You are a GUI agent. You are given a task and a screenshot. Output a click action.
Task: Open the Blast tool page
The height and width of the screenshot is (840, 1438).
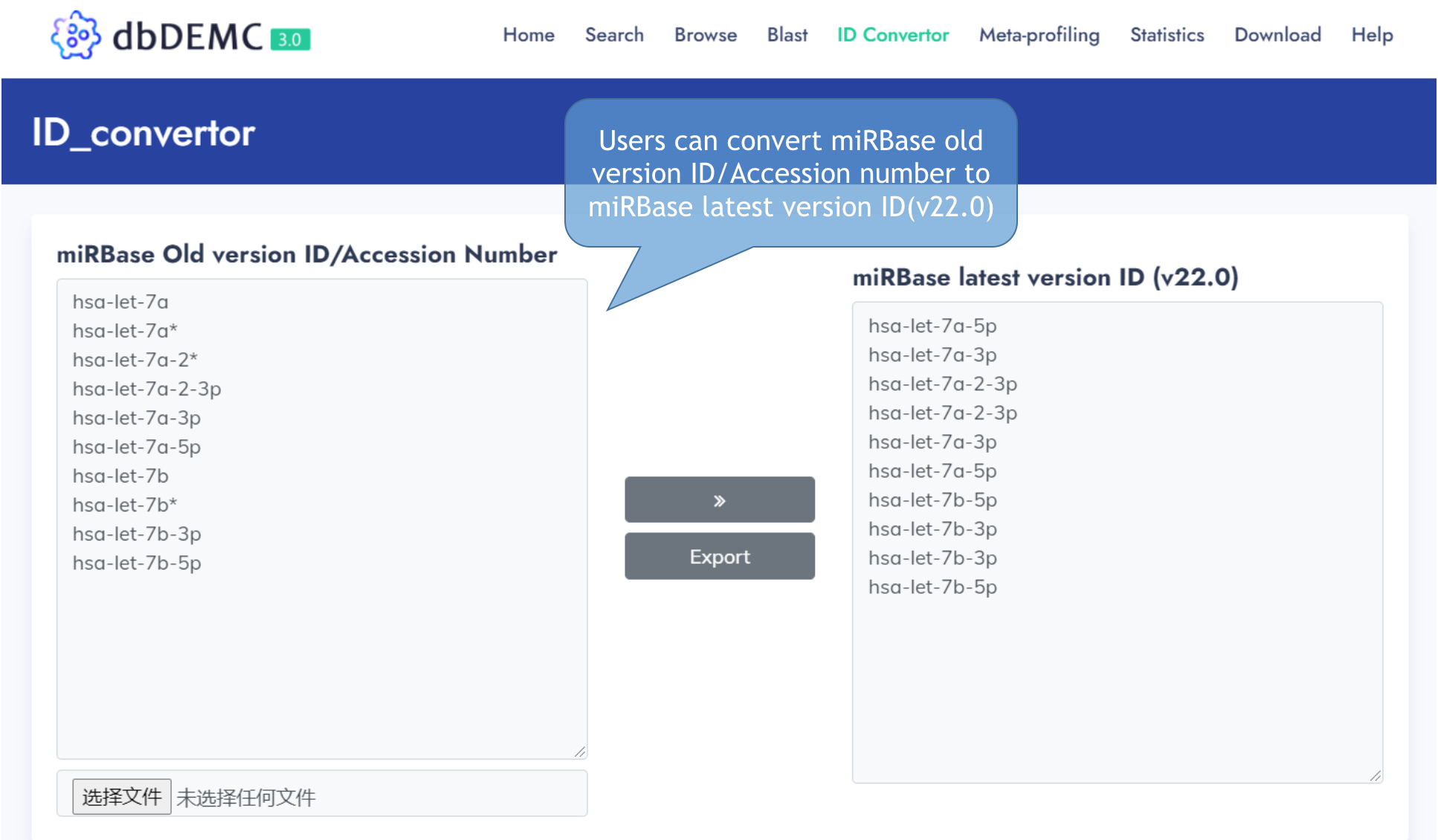coord(787,35)
